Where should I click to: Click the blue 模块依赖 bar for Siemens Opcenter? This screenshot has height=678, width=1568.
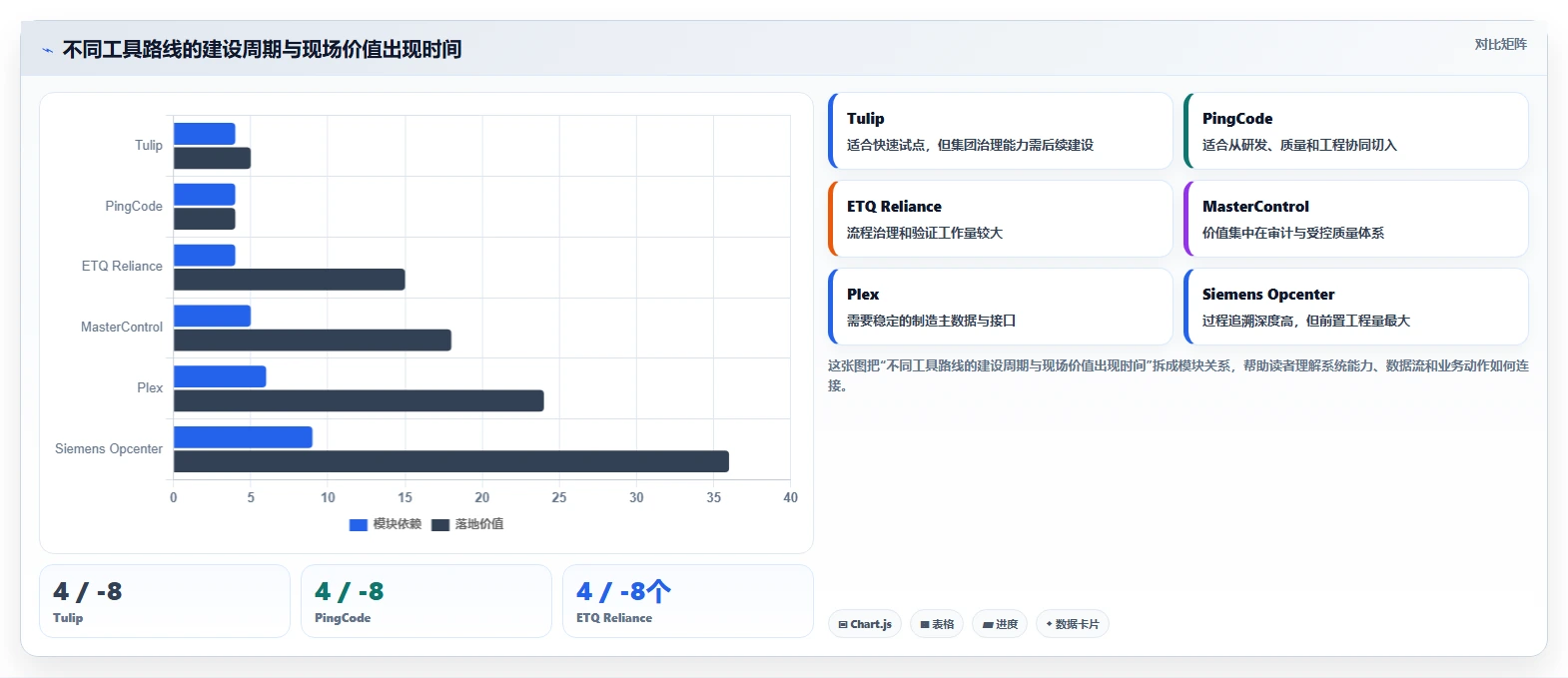243,437
